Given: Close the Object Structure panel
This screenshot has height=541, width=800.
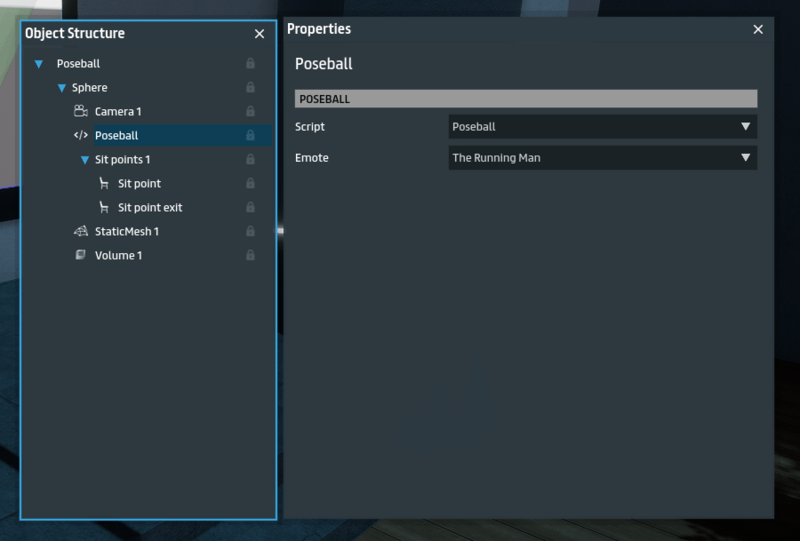Looking at the screenshot, I should pyautogui.click(x=259, y=34).
